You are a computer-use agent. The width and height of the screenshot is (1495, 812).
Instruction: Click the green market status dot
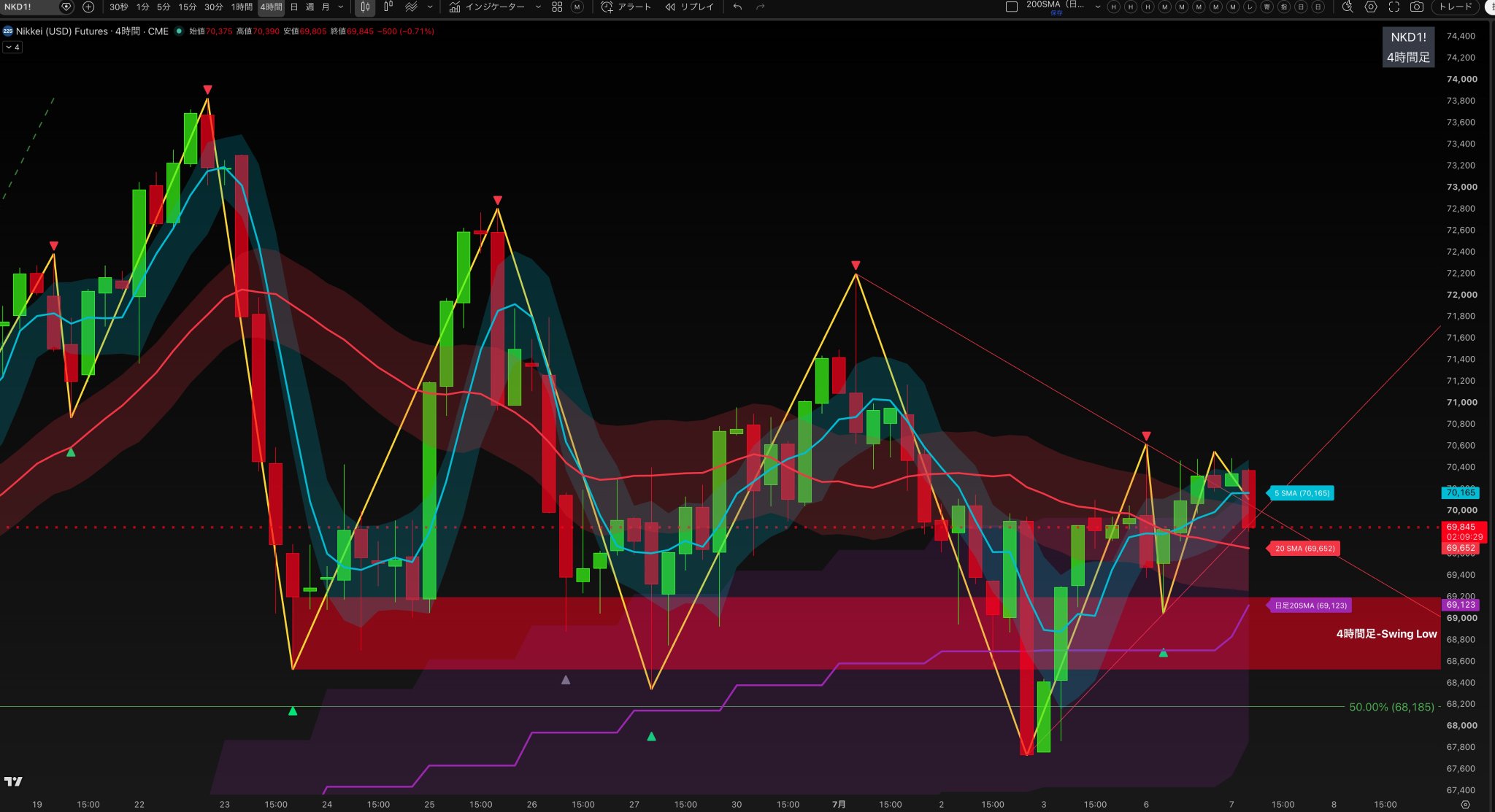179,31
